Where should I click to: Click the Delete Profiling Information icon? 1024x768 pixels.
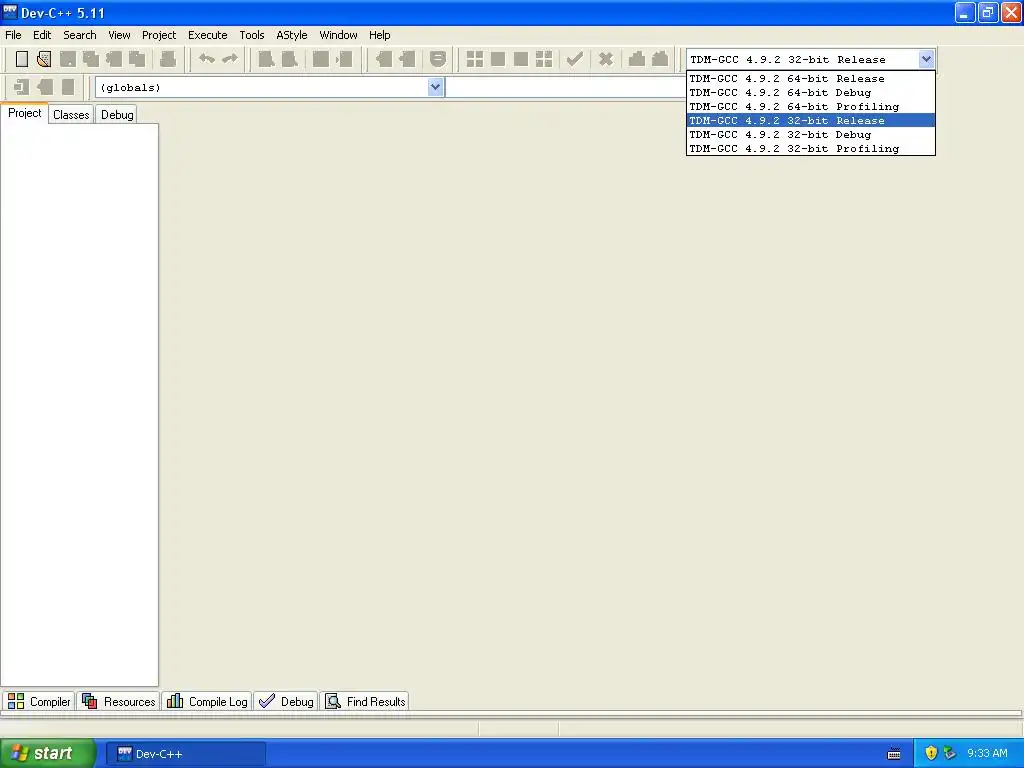pos(660,59)
